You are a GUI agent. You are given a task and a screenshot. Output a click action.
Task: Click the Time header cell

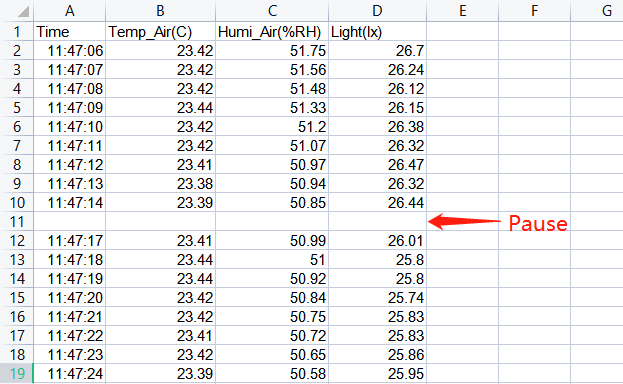[x=70, y=31]
